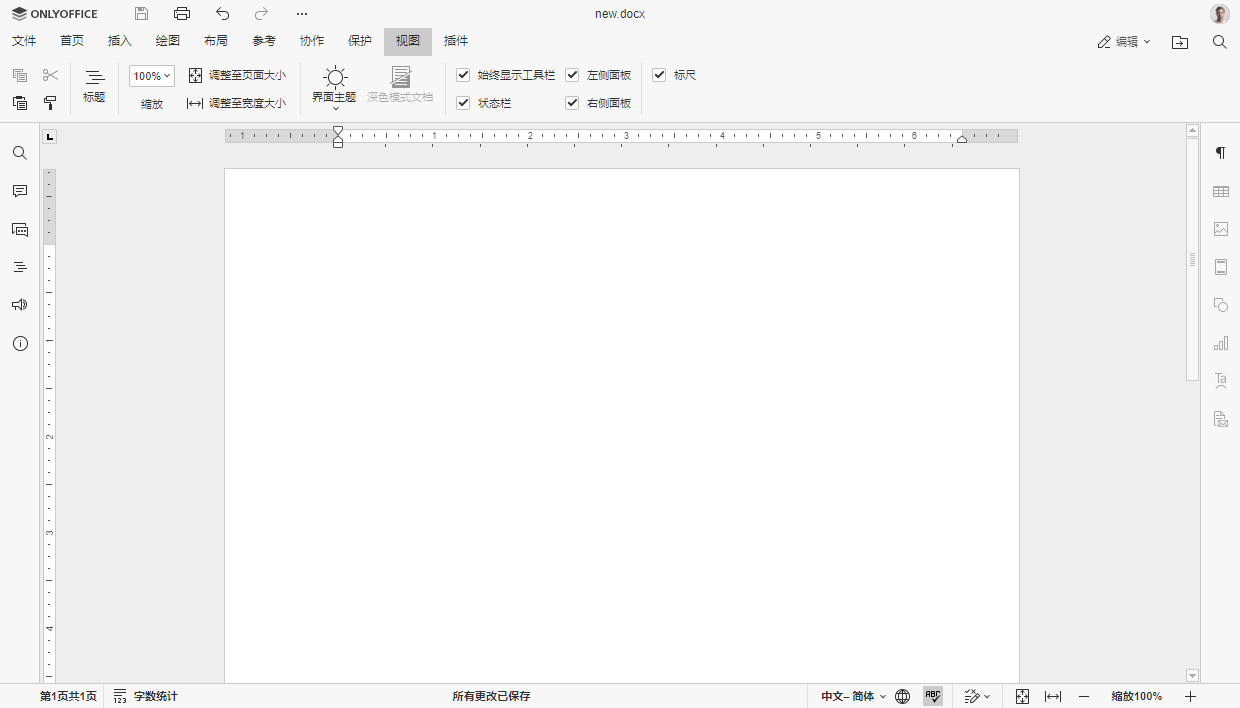The width and height of the screenshot is (1240, 708).
Task: Switch to the 插件 tab
Action: pos(456,41)
